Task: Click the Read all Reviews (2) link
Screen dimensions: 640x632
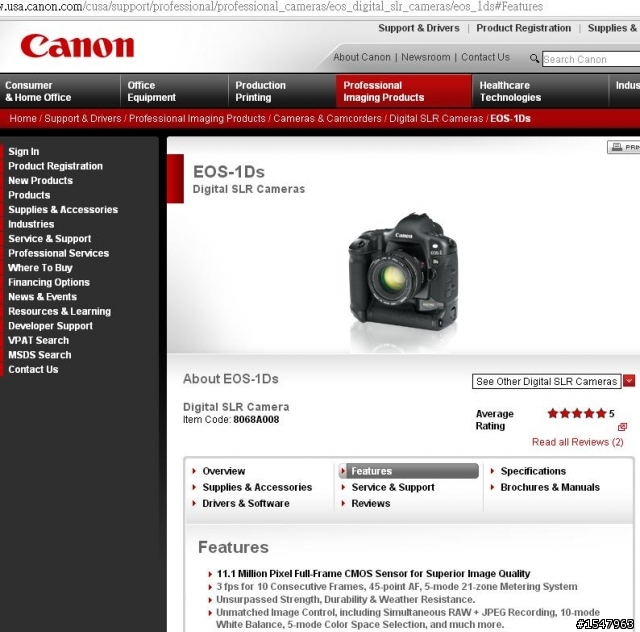Action: point(578,442)
